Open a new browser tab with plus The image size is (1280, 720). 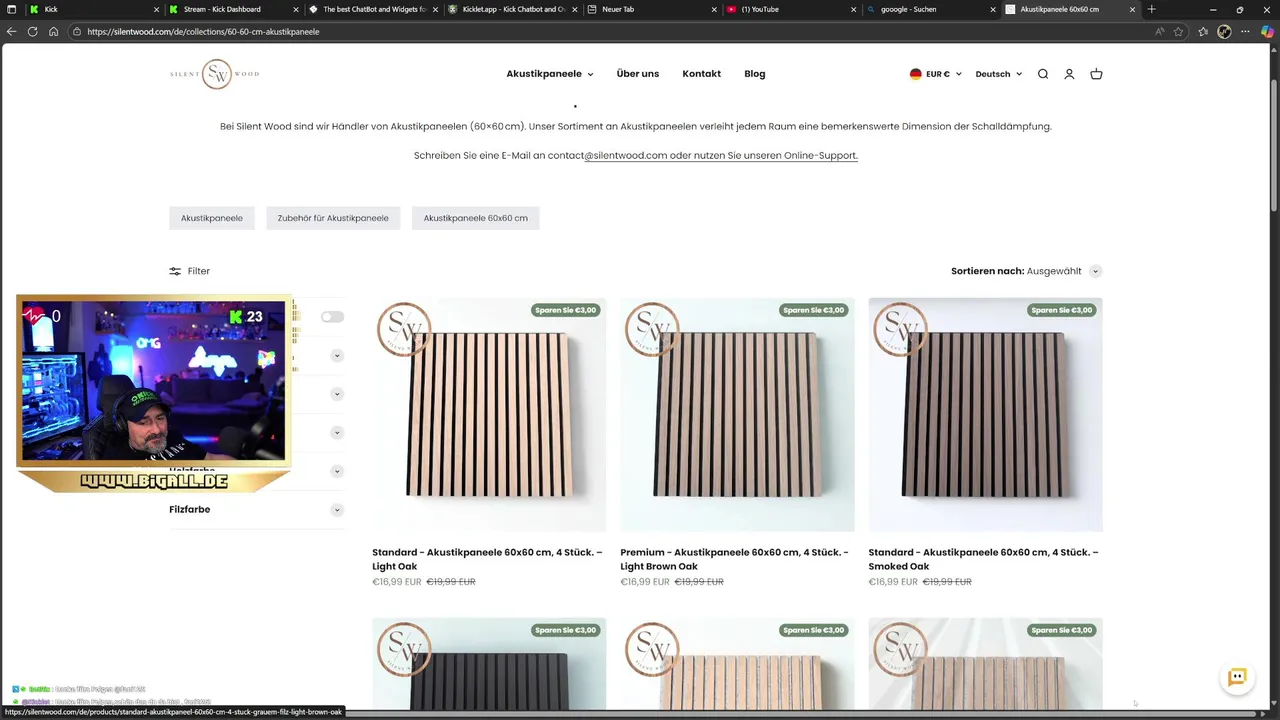pyautogui.click(x=1152, y=9)
